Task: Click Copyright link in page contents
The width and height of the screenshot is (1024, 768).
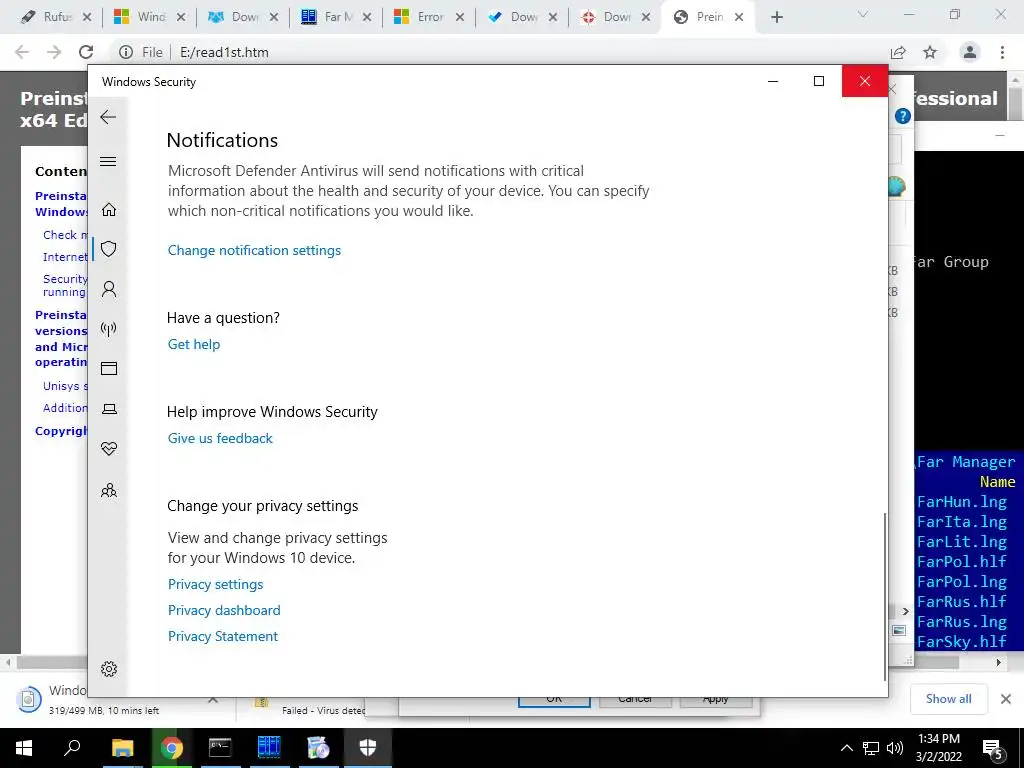Action: click(x=61, y=431)
